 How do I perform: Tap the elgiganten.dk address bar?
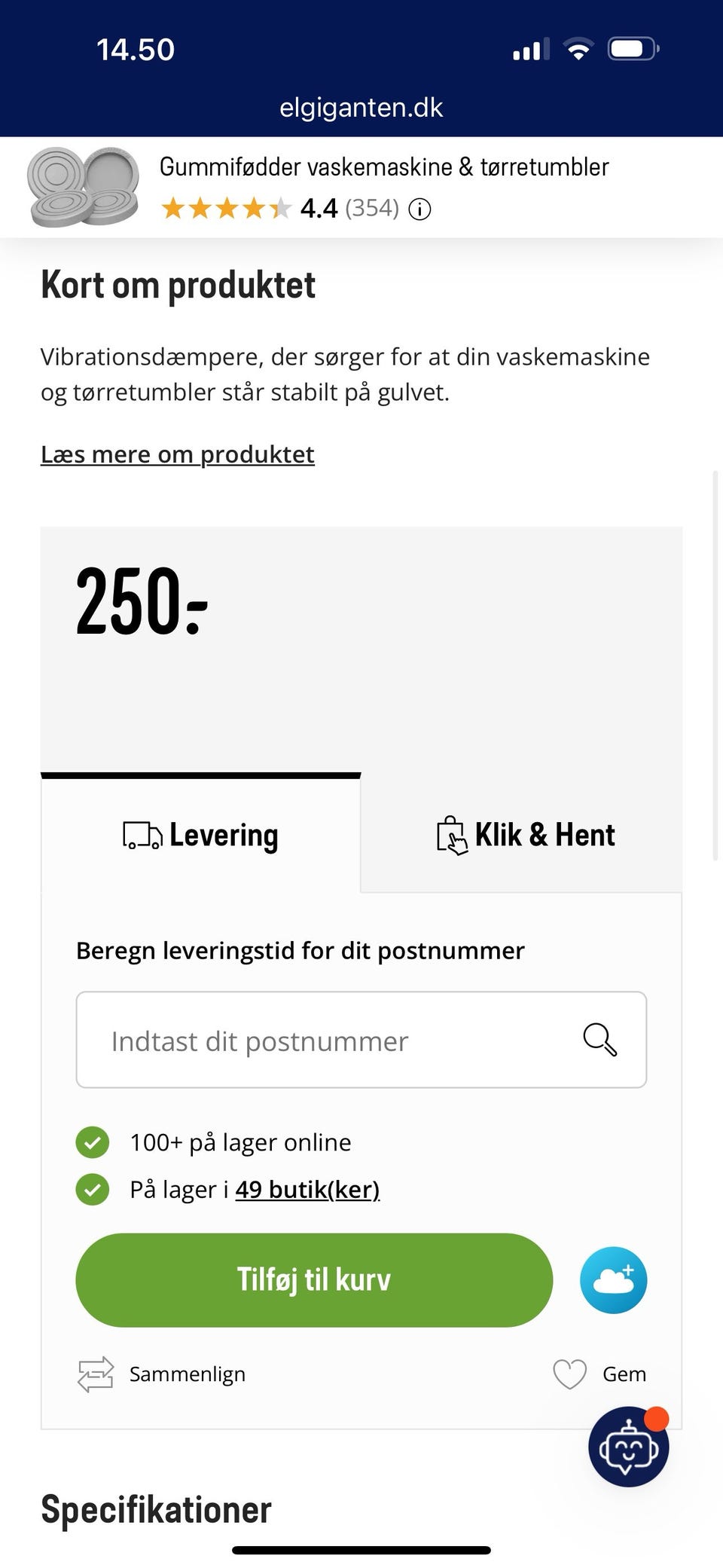click(361, 108)
